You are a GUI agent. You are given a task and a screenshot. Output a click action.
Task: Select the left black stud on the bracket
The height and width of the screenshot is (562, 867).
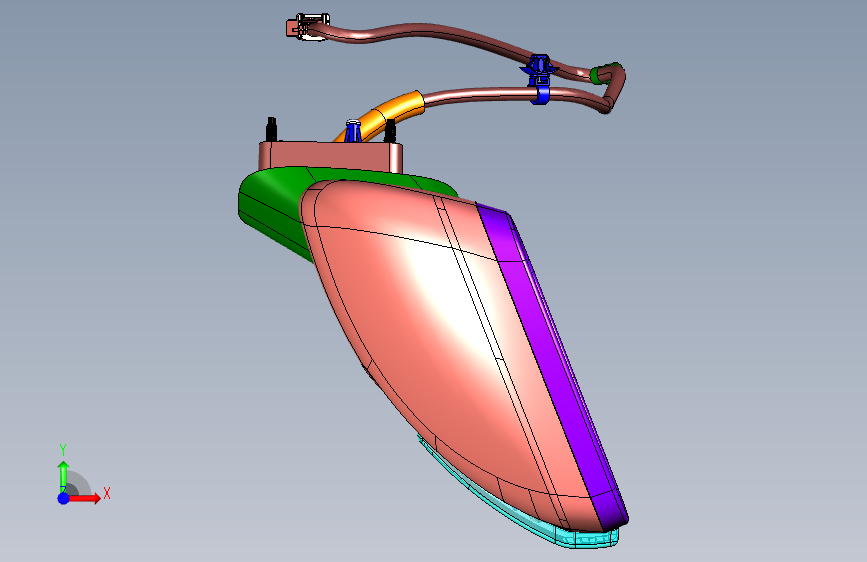tap(271, 129)
